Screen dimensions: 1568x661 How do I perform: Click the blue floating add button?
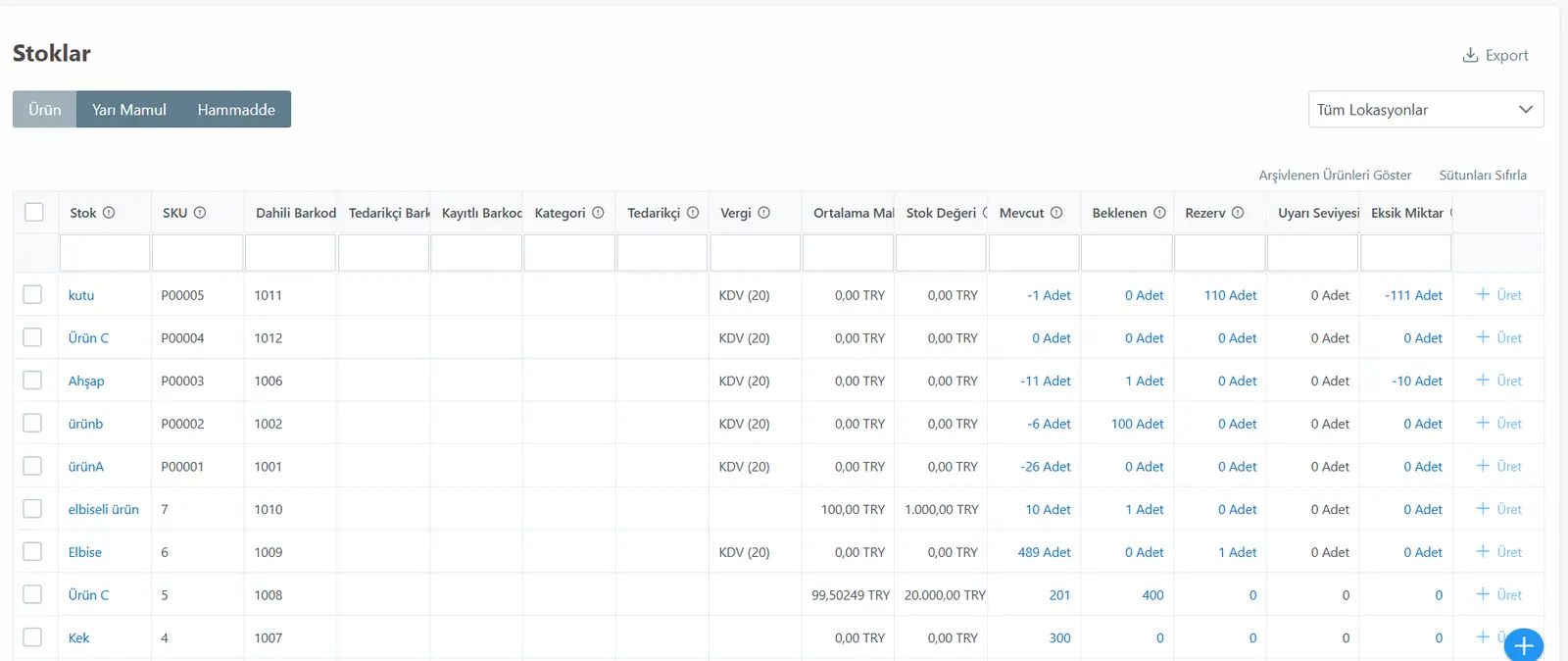(x=1524, y=645)
